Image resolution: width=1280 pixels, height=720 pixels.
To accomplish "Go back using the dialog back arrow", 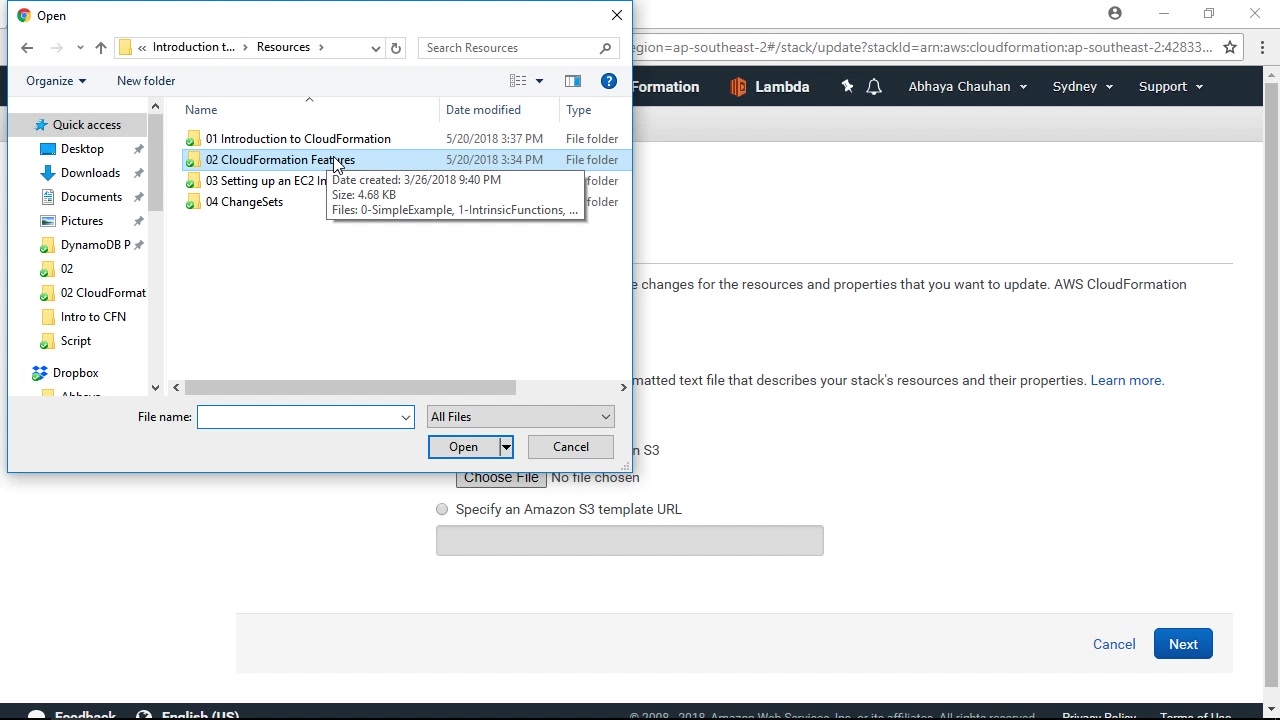I will pos(27,48).
